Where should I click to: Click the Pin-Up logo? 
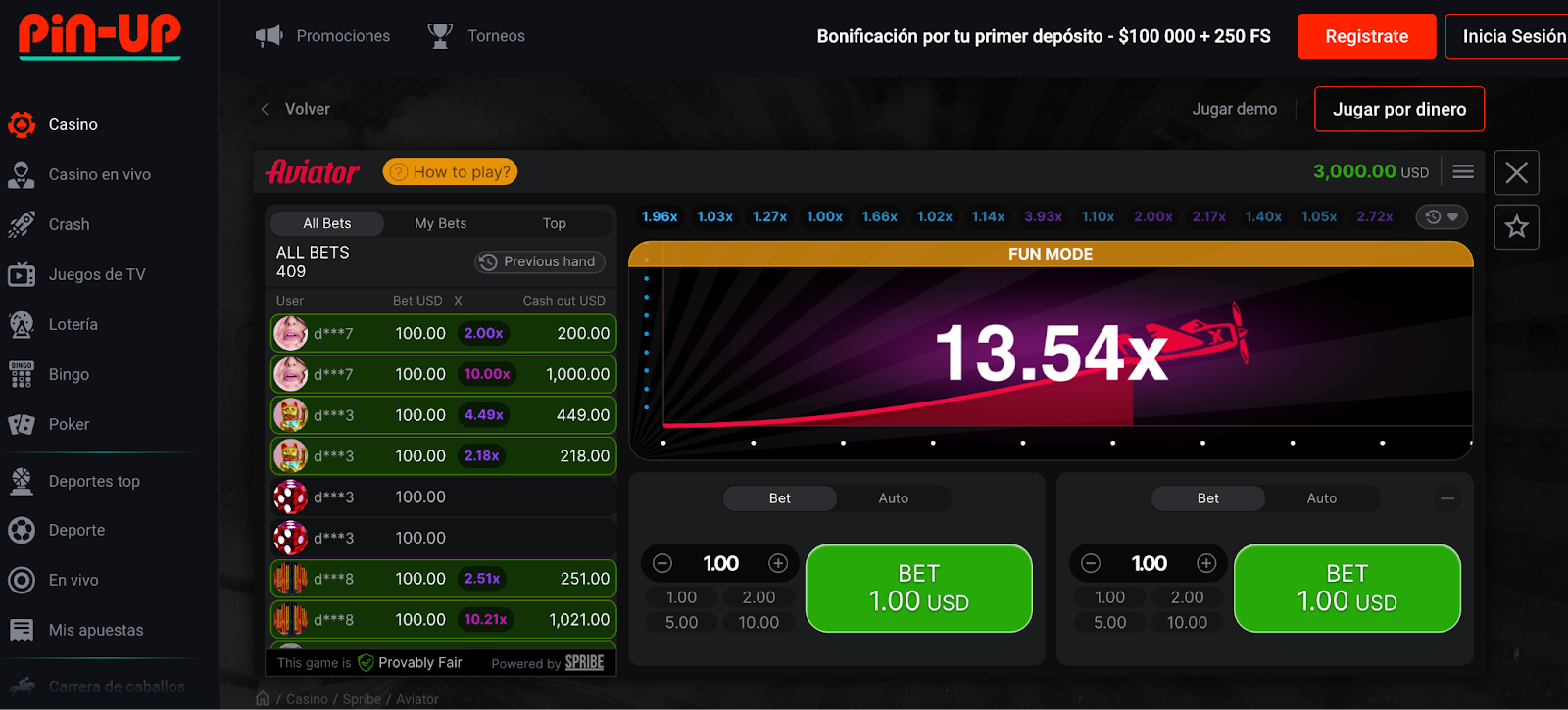(100, 36)
